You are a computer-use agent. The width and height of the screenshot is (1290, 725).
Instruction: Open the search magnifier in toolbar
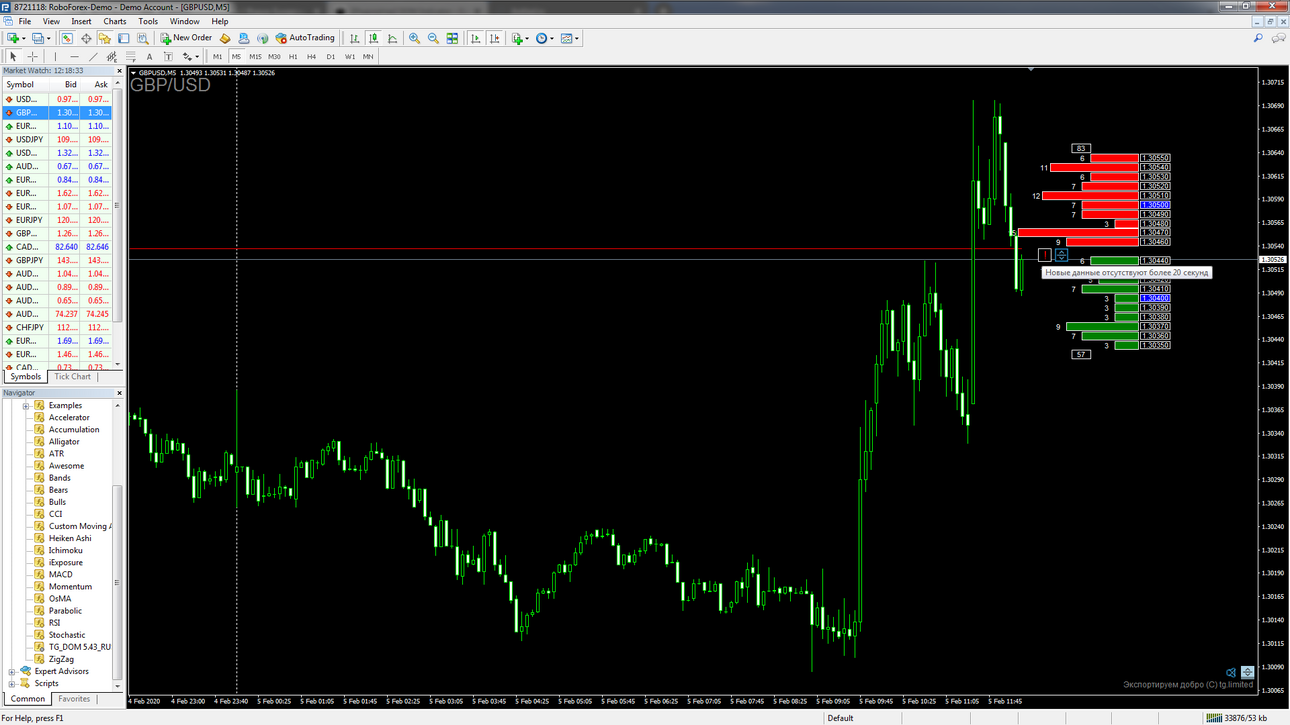pos(1258,38)
